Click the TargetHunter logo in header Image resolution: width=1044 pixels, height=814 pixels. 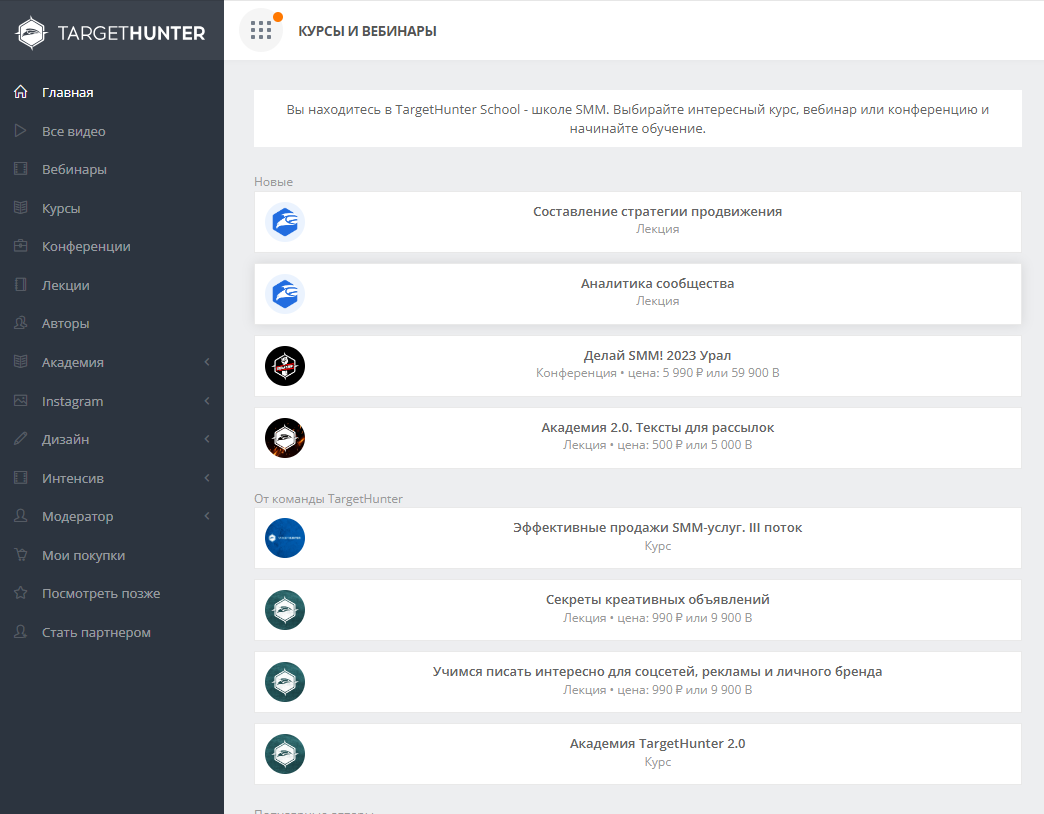coord(111,32)
